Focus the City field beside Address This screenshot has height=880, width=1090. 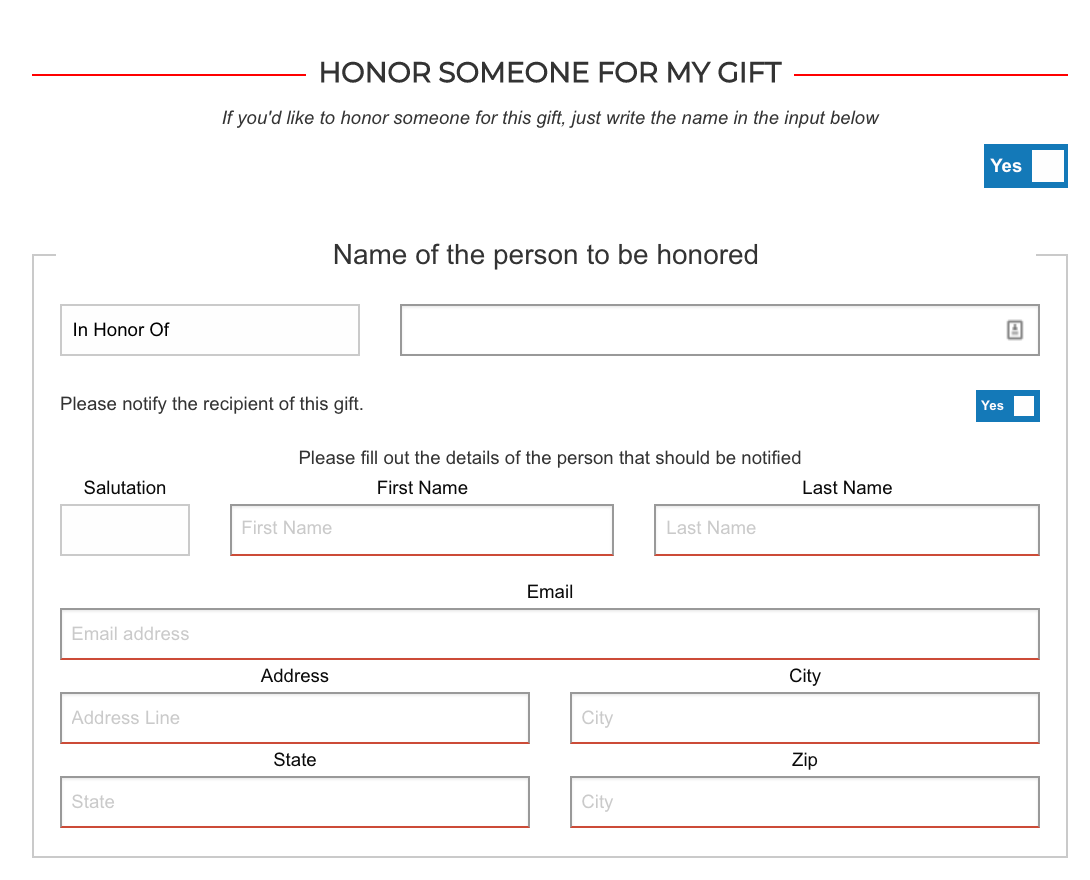[804, 718]
